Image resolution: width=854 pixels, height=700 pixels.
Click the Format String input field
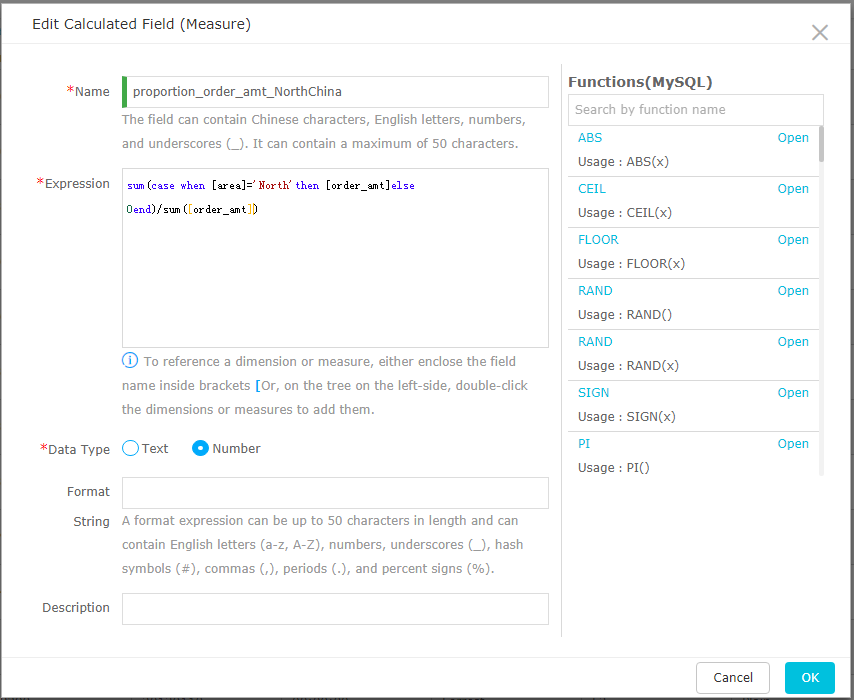point(335,493)
